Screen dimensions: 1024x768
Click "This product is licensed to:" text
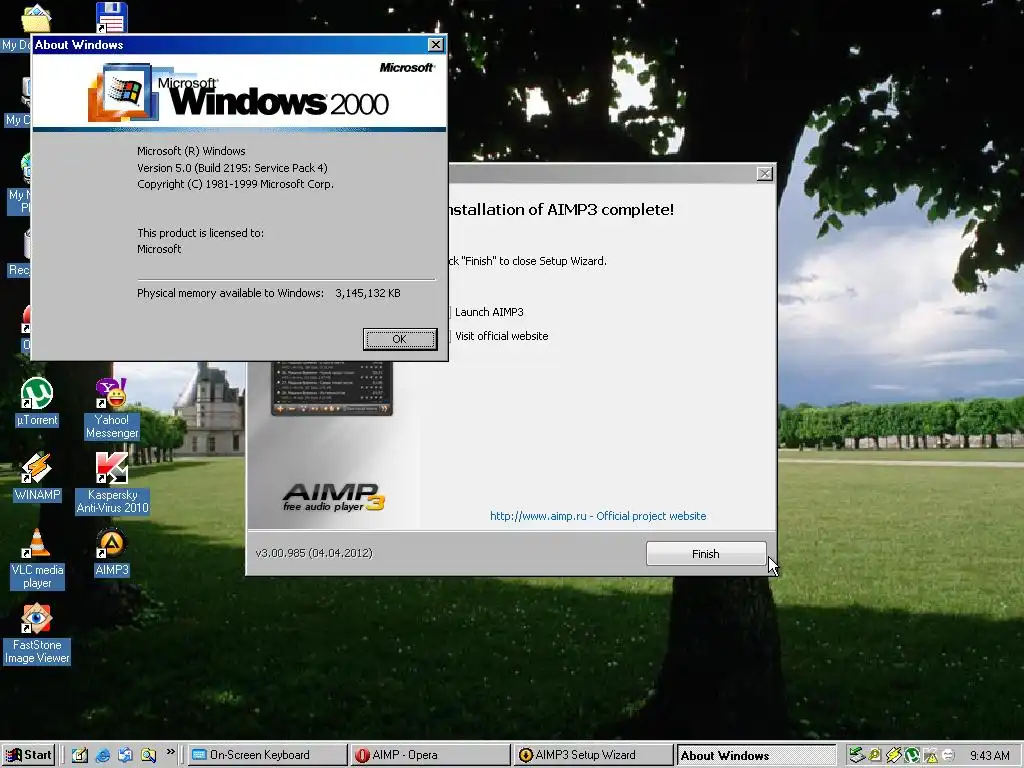pos(200,233)
